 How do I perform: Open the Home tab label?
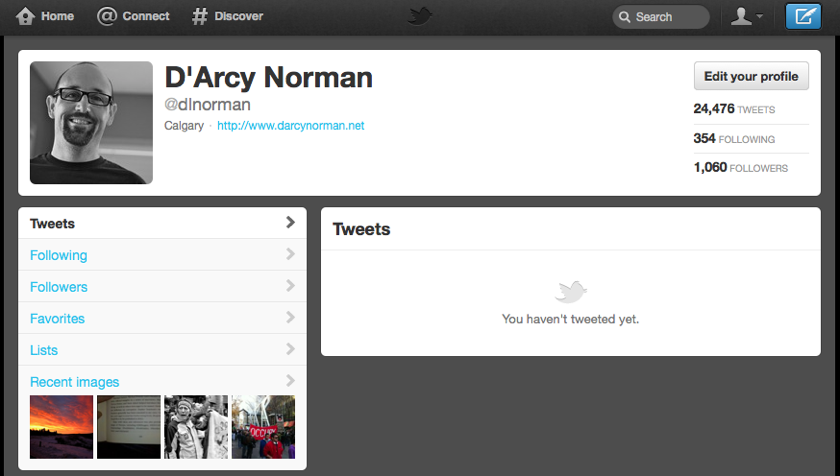[x=57, y=16]
